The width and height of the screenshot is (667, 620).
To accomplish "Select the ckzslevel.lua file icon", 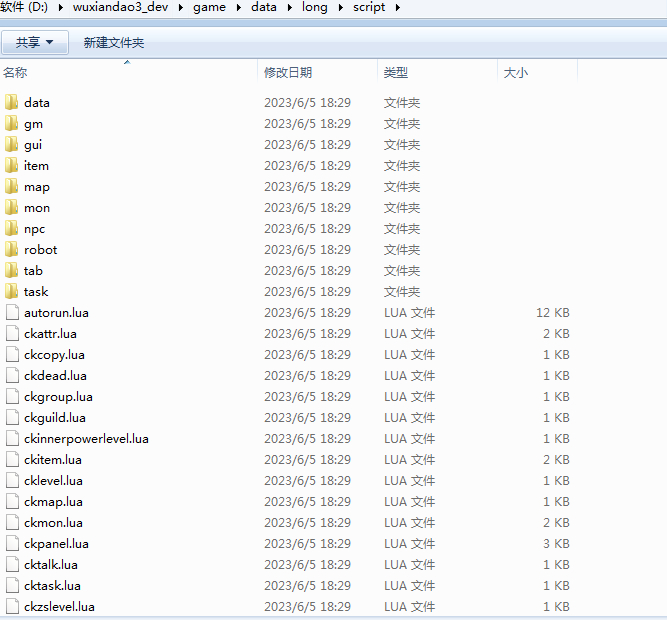I will click(x=12, y=606).
